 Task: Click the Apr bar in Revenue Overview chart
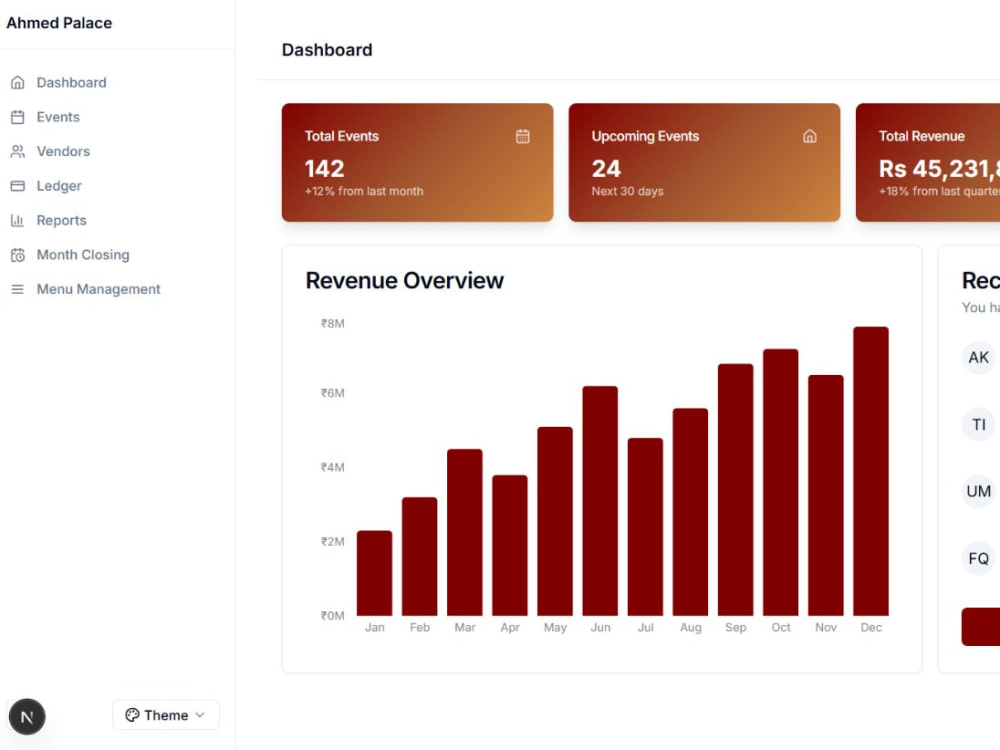(x=510, y=545)
